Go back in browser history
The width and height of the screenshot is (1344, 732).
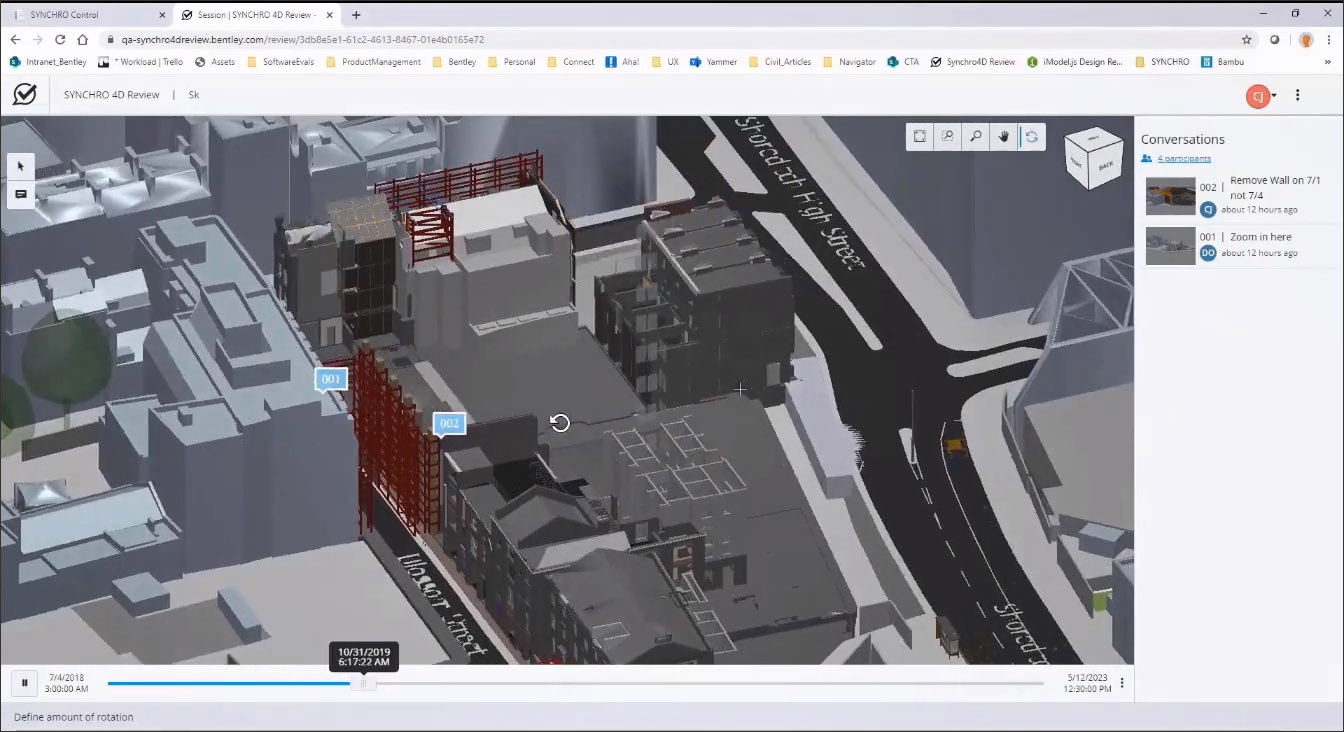15,40
